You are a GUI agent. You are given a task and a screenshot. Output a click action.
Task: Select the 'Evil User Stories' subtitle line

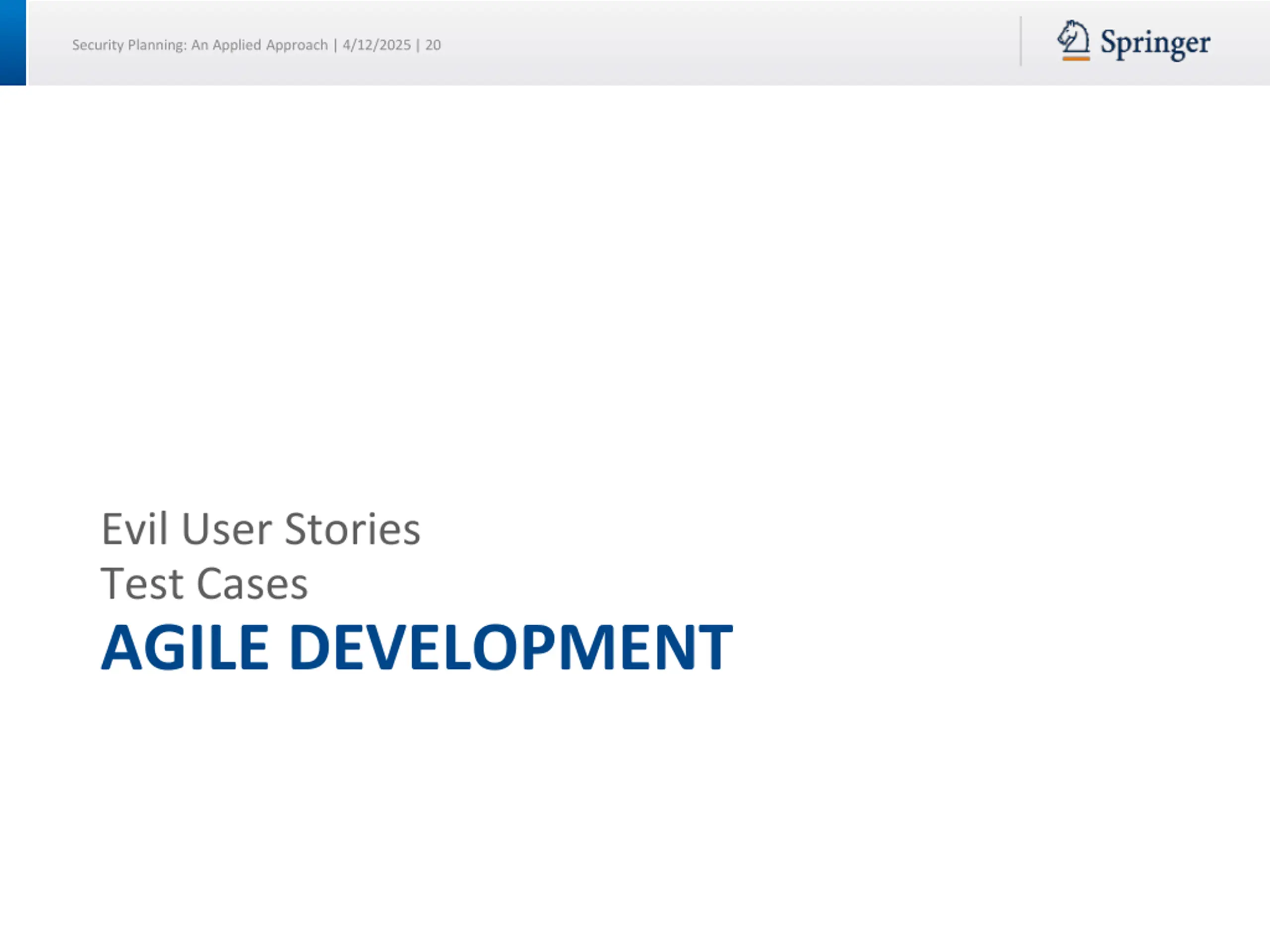point(260,529)
